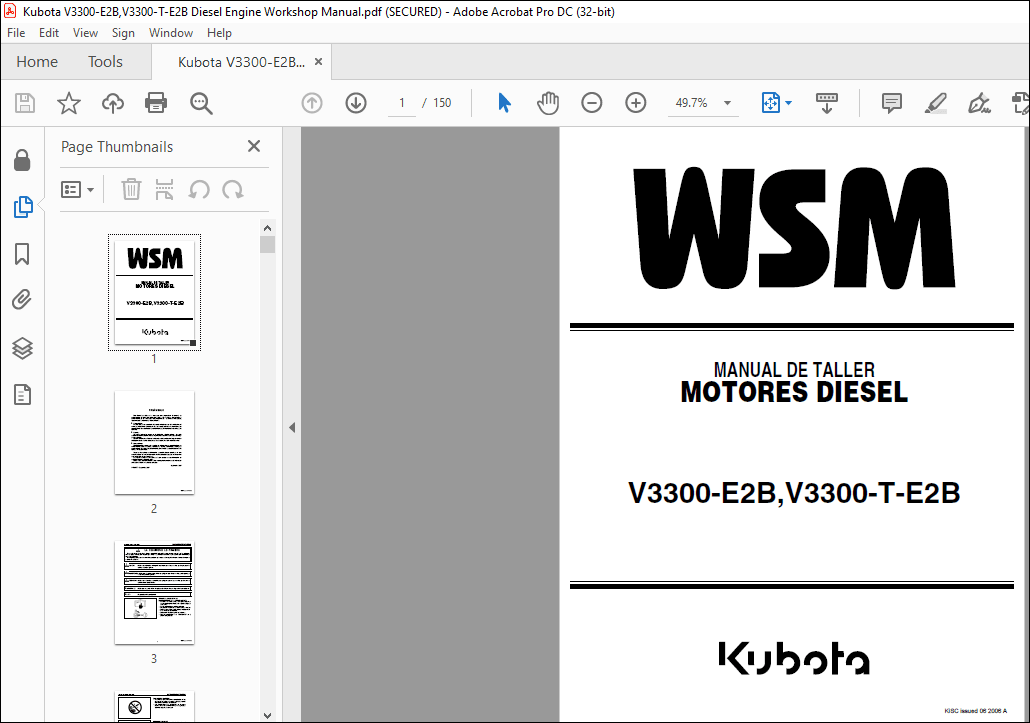Select the page 2 thumbnail
1030x723 pixels.
(153, 443)
